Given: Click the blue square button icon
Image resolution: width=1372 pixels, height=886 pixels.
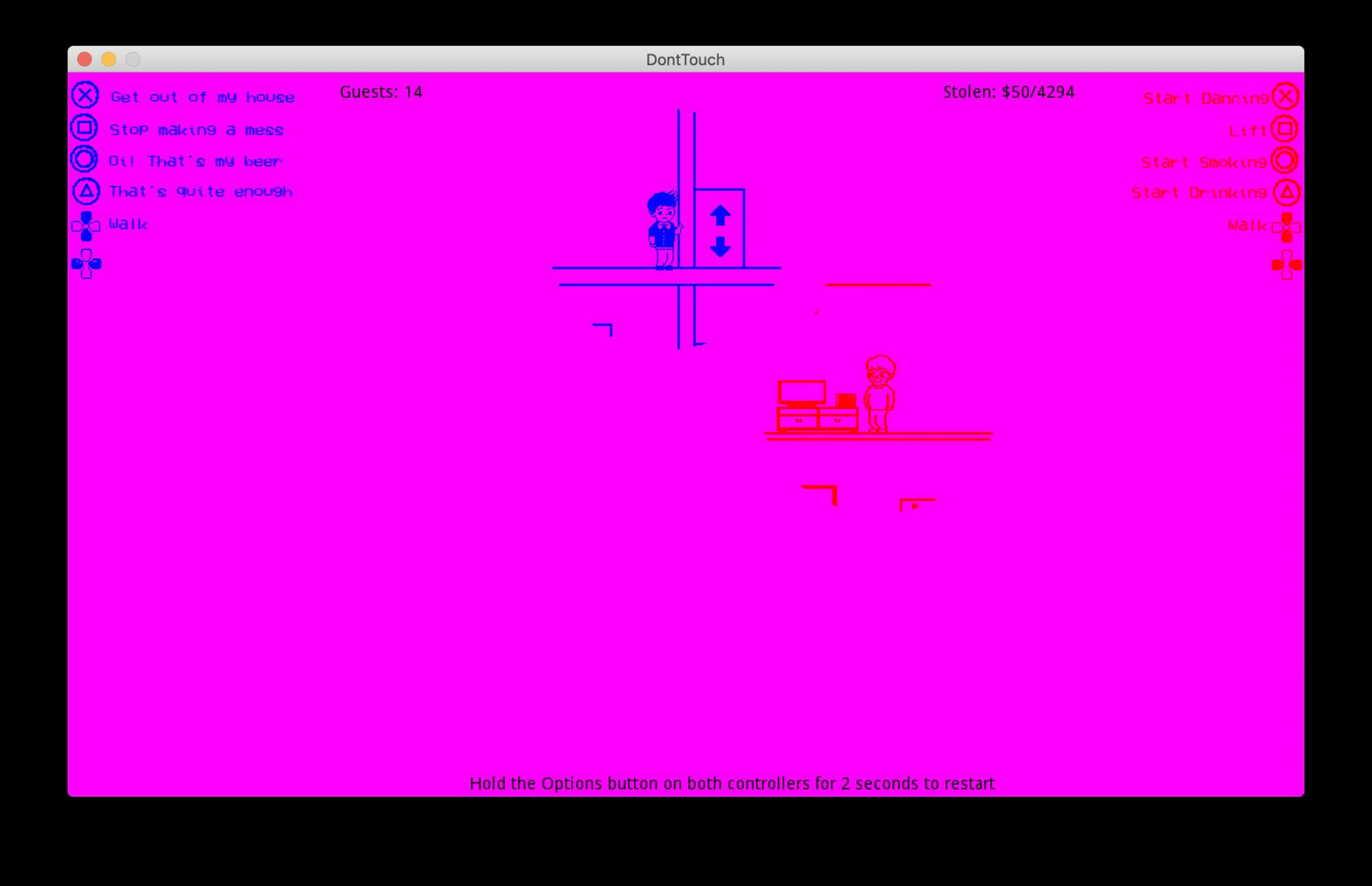Looking at the screenshot, I should pyautogui.click(x=84, y=128).
